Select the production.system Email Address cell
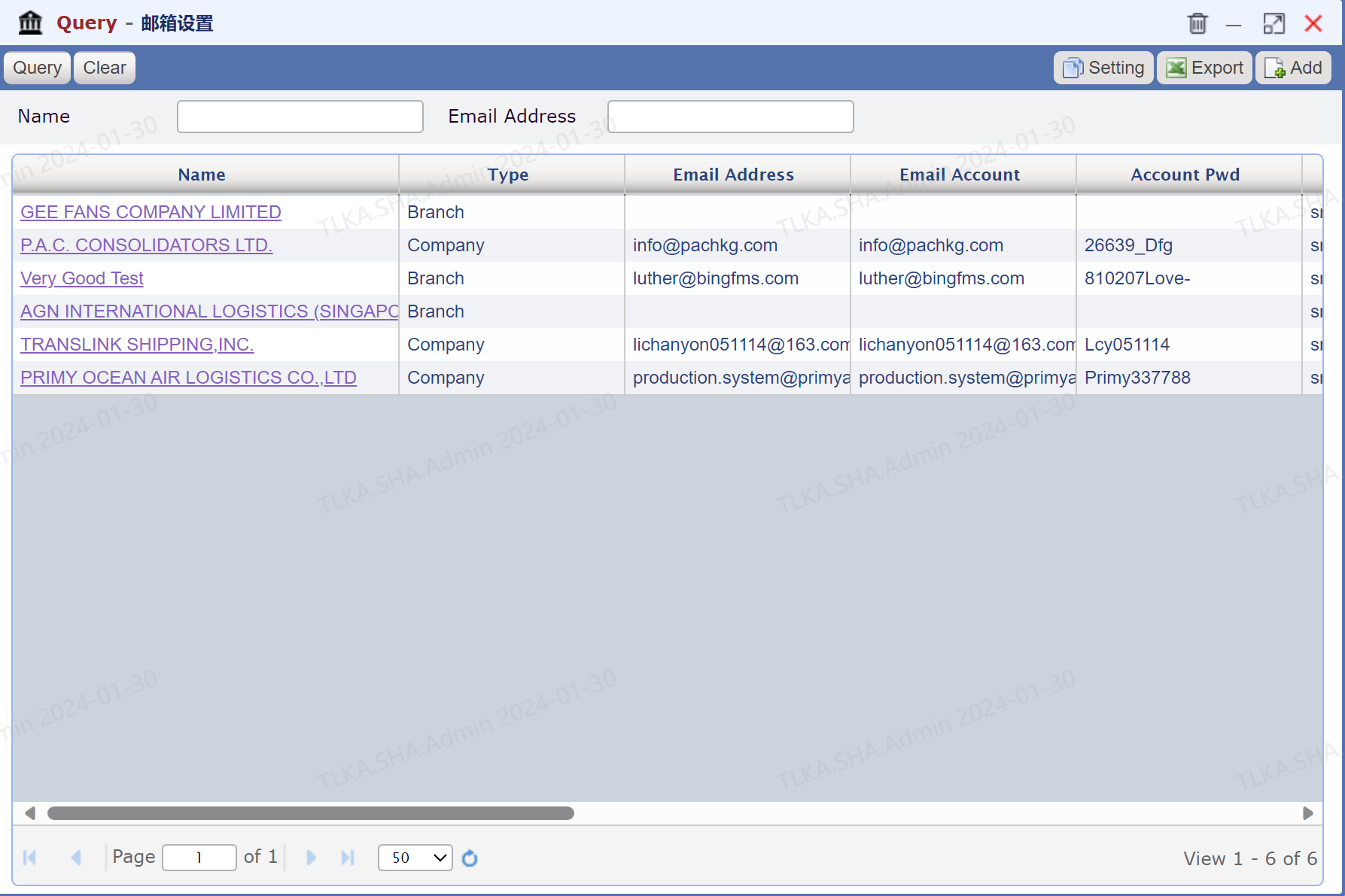Screen dimensions: 1345x896 [x=738, y=378]
